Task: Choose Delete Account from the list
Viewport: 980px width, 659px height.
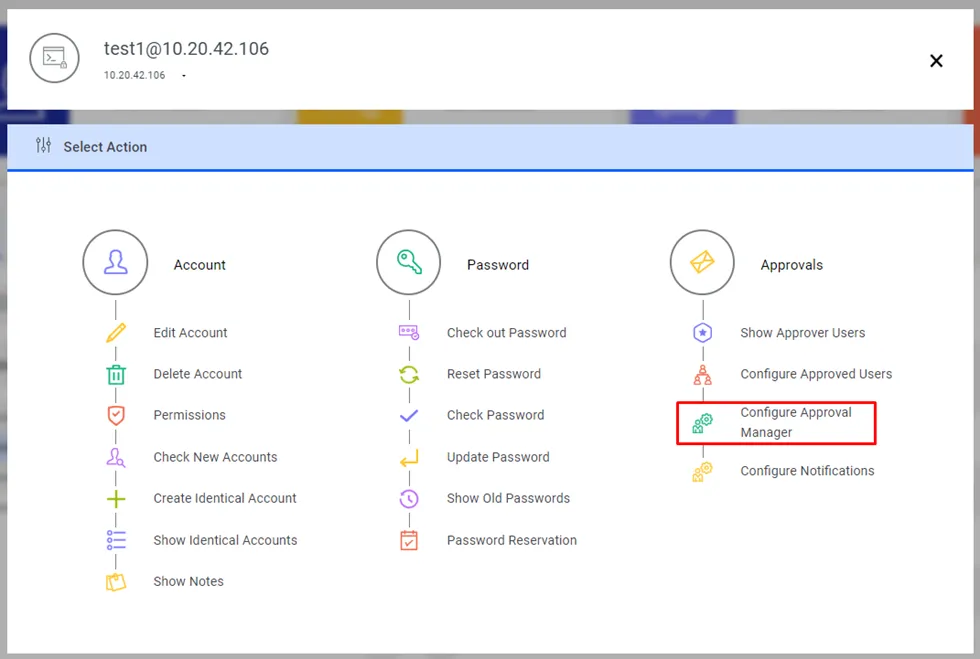Action: [198, 374]
